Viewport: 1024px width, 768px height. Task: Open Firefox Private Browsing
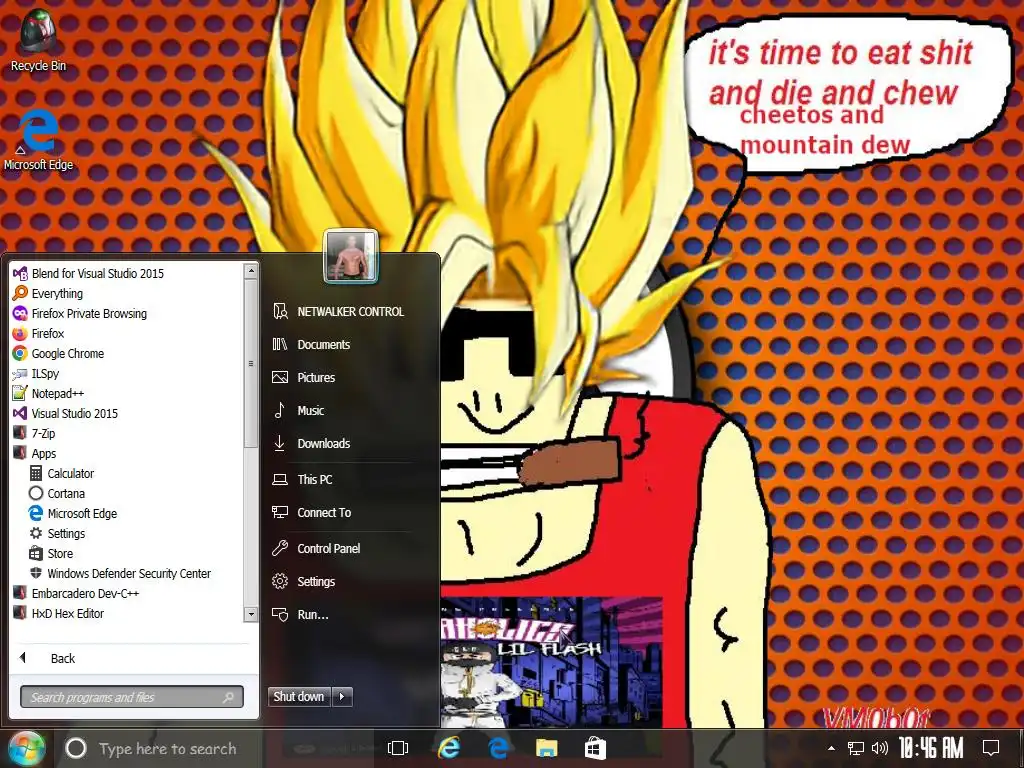coord(80,313)
